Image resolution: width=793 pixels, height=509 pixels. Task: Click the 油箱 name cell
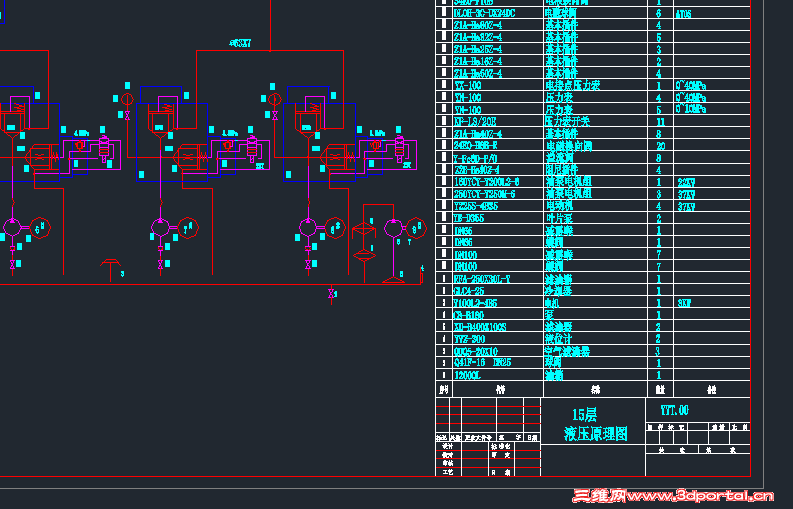[x=555, y=375]
